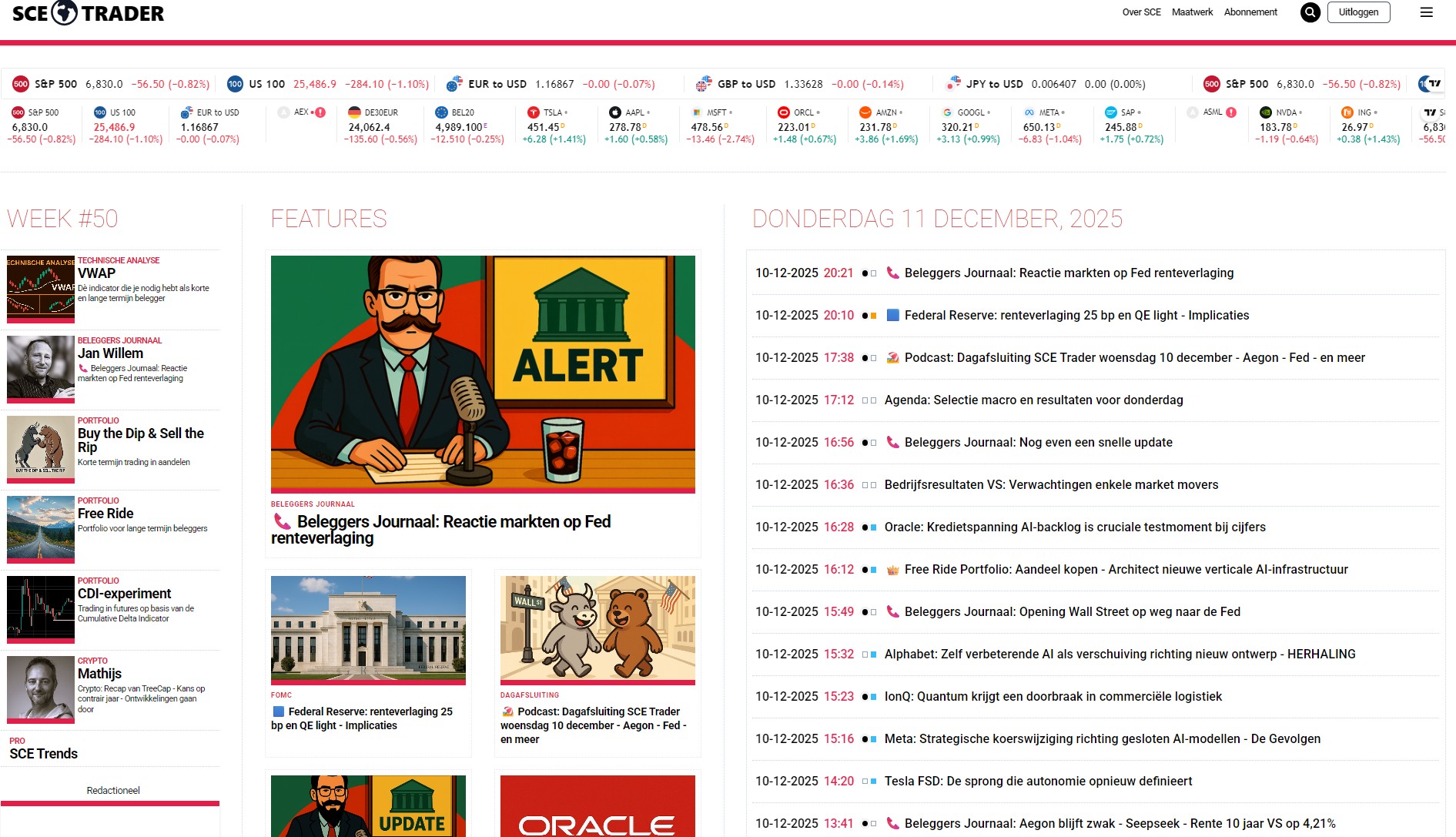Select the ORCL logo icon

(784, 112)
